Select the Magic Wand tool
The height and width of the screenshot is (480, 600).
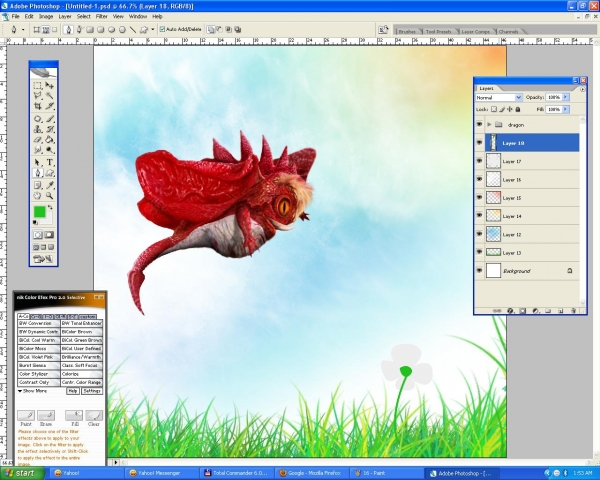[x=50, y=95]
